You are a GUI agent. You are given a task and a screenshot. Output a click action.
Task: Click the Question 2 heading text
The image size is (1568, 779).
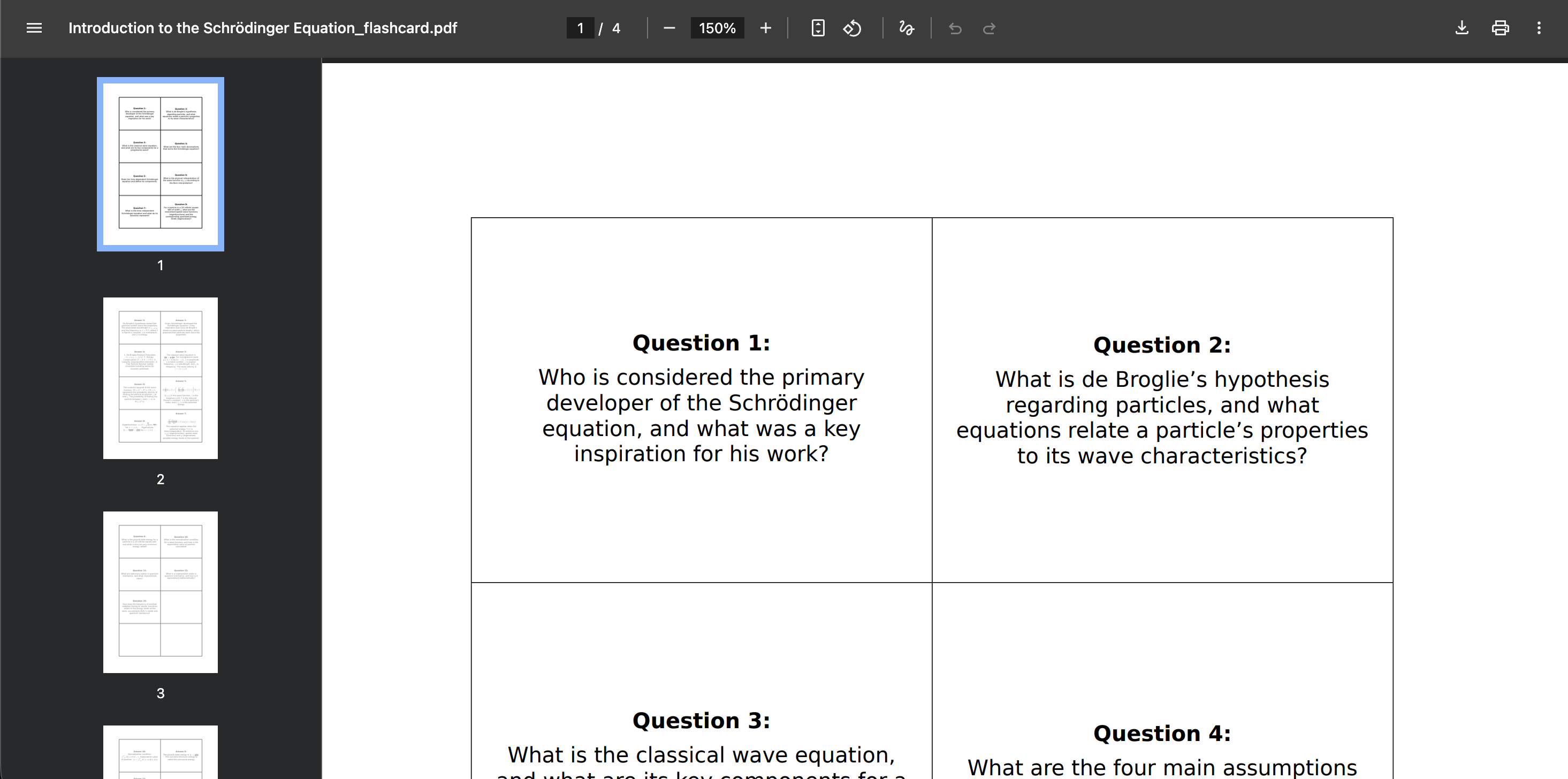coord(1161,345)
